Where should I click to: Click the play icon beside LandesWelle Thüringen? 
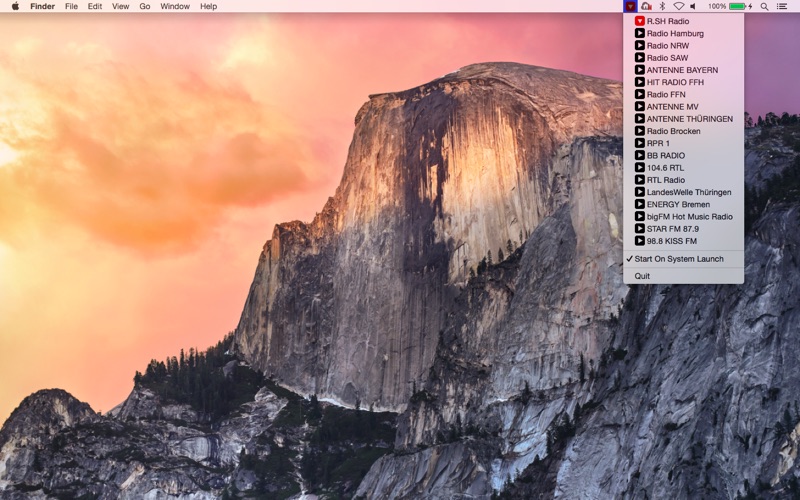[639, 192]
